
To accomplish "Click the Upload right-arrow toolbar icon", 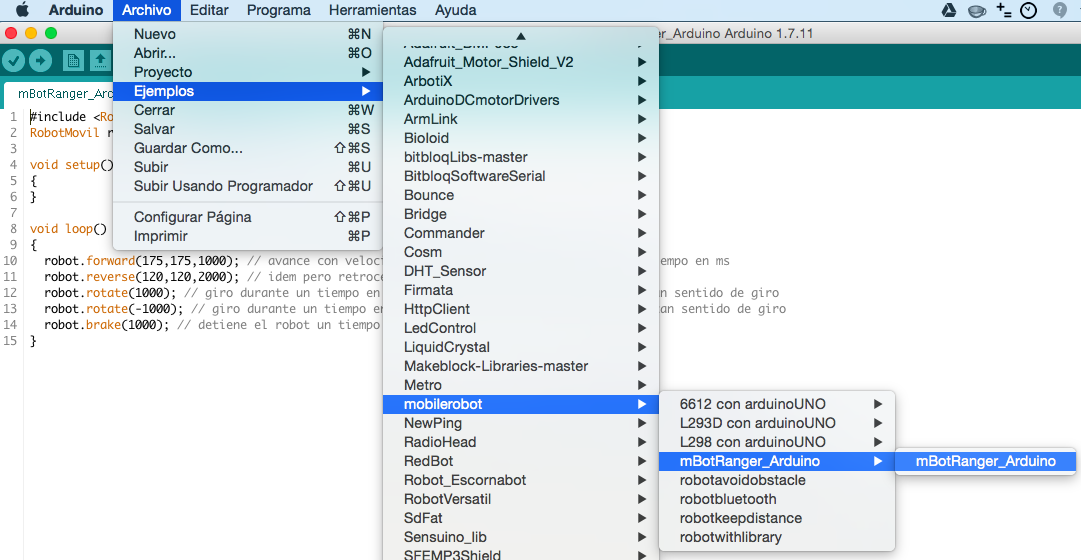I will click(41, 61).
